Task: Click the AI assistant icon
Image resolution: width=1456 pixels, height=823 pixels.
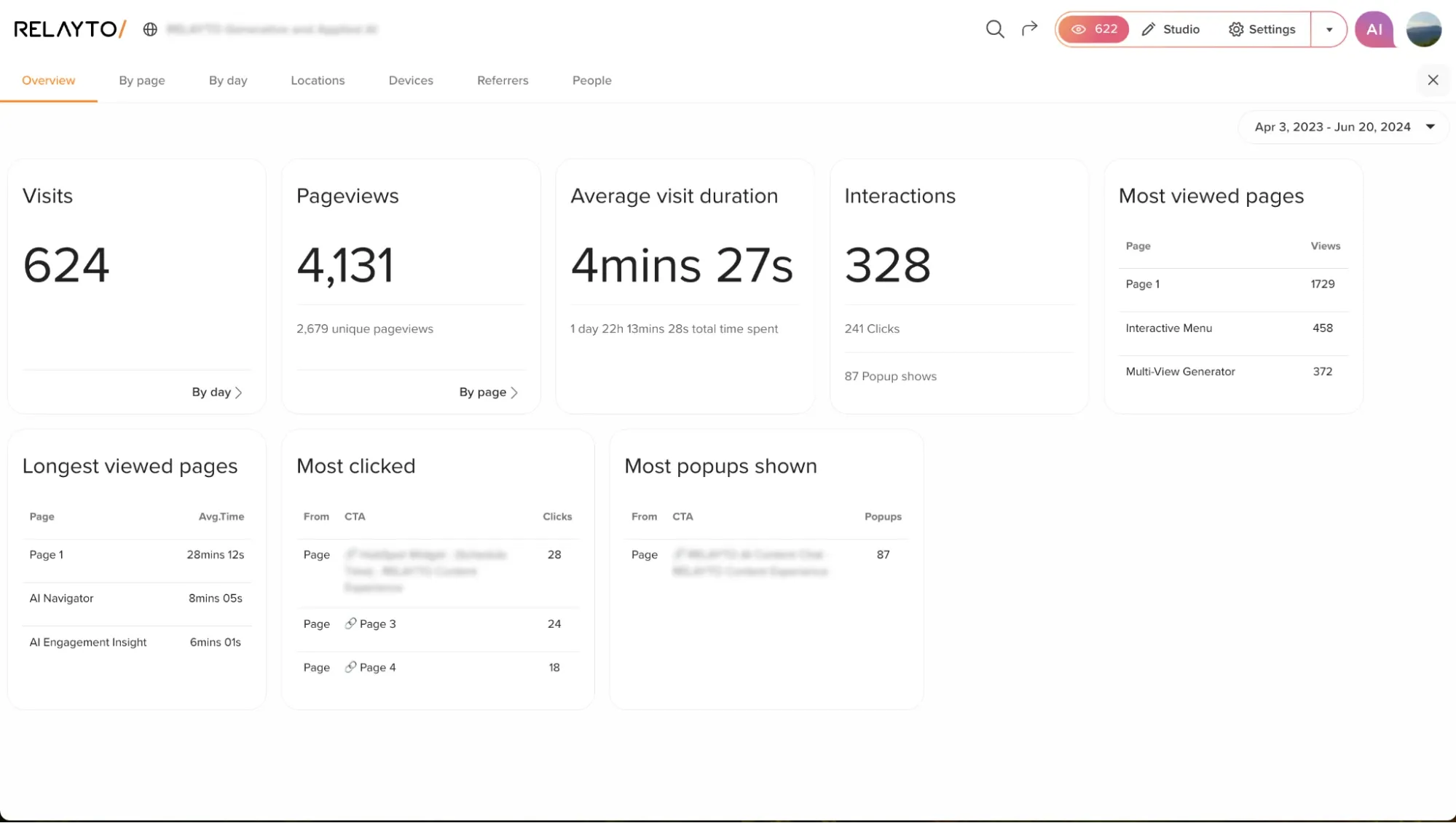Action: [x=1375, y=29]
